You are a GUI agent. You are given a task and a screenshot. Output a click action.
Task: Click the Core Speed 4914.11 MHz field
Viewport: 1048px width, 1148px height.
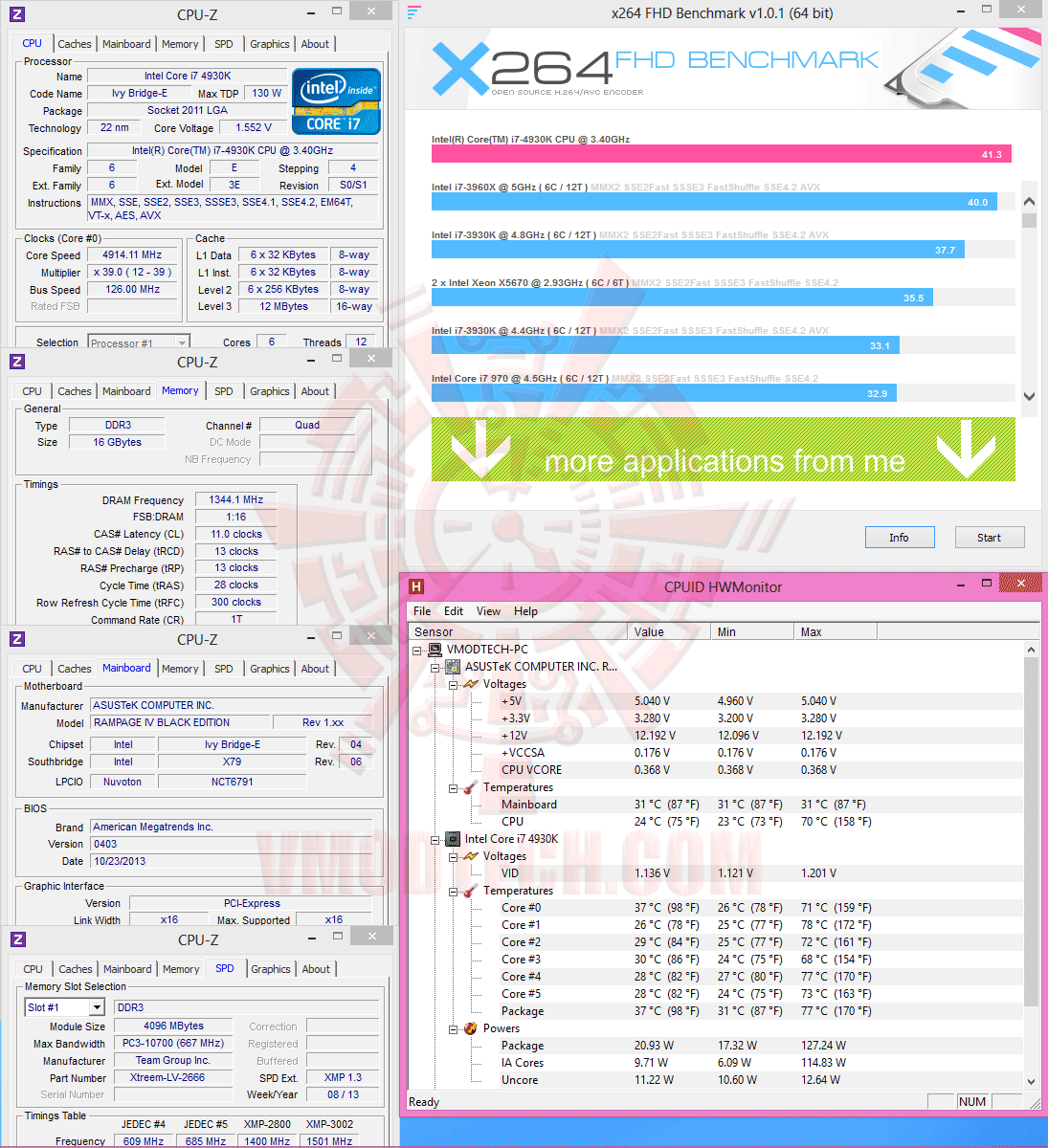(132, 255)
